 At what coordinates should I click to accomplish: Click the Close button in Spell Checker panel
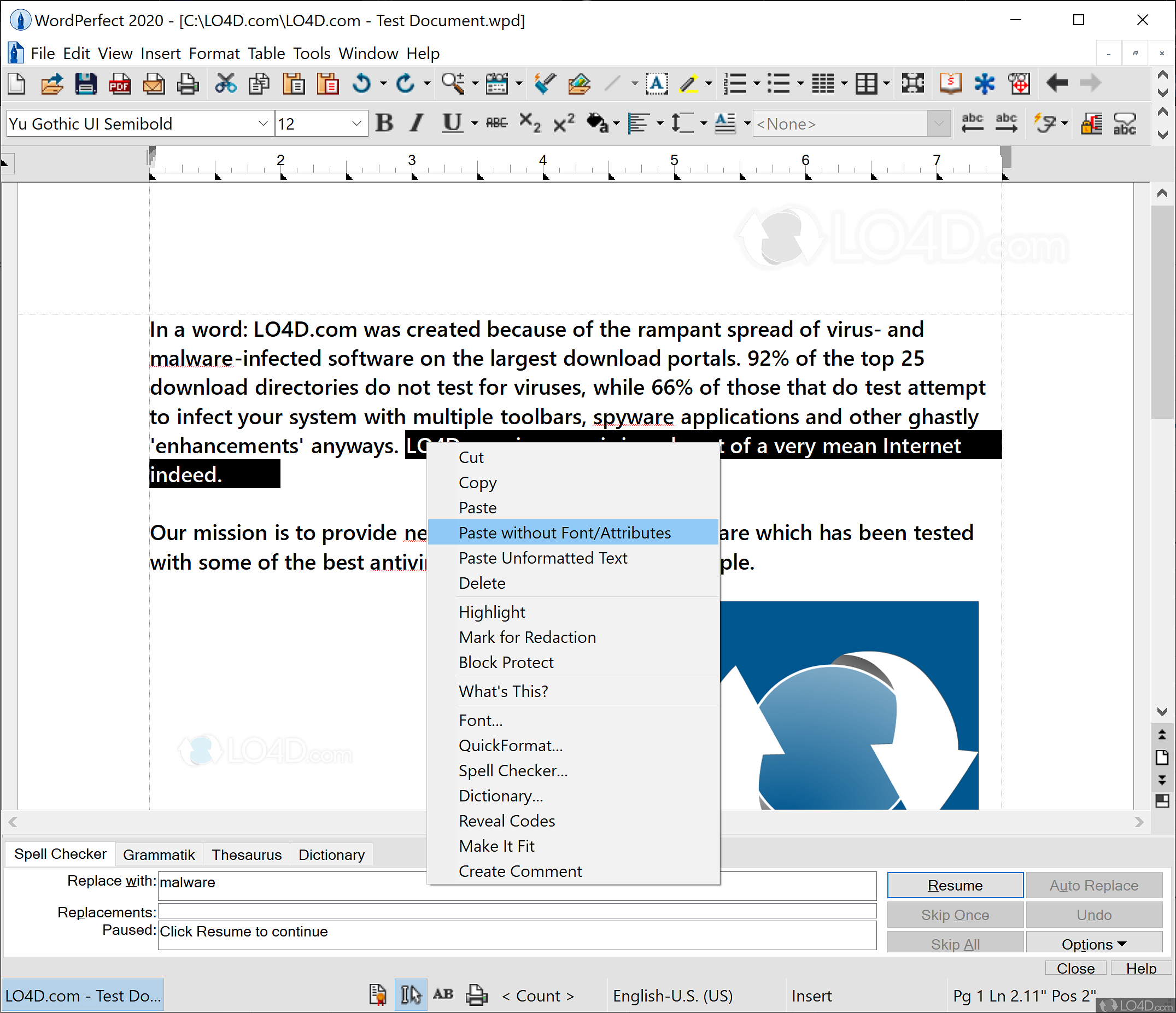tap(1075, 968)
